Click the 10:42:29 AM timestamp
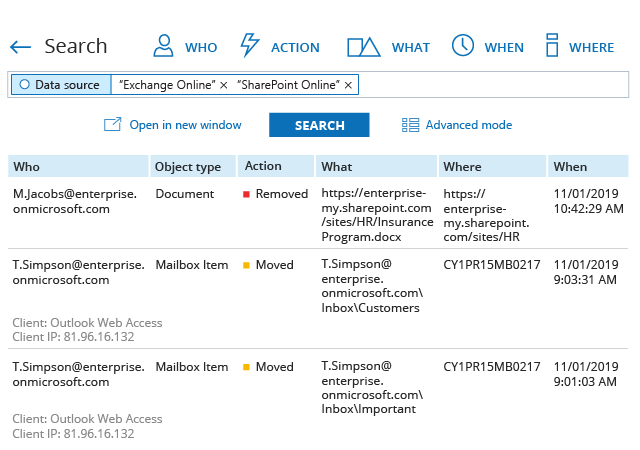 tap(589, 209)
